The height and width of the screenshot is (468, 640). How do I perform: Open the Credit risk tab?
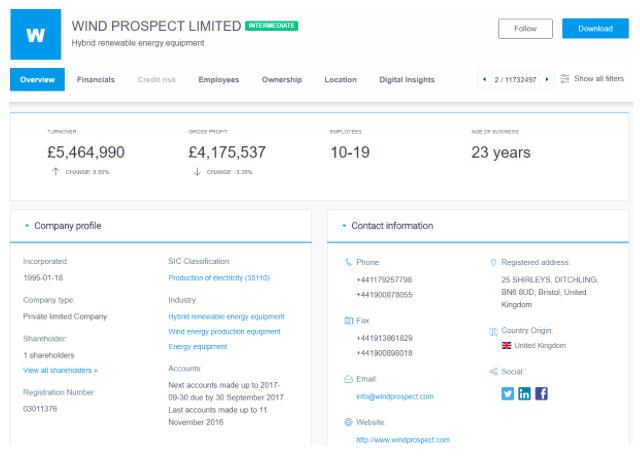point(157,80)
